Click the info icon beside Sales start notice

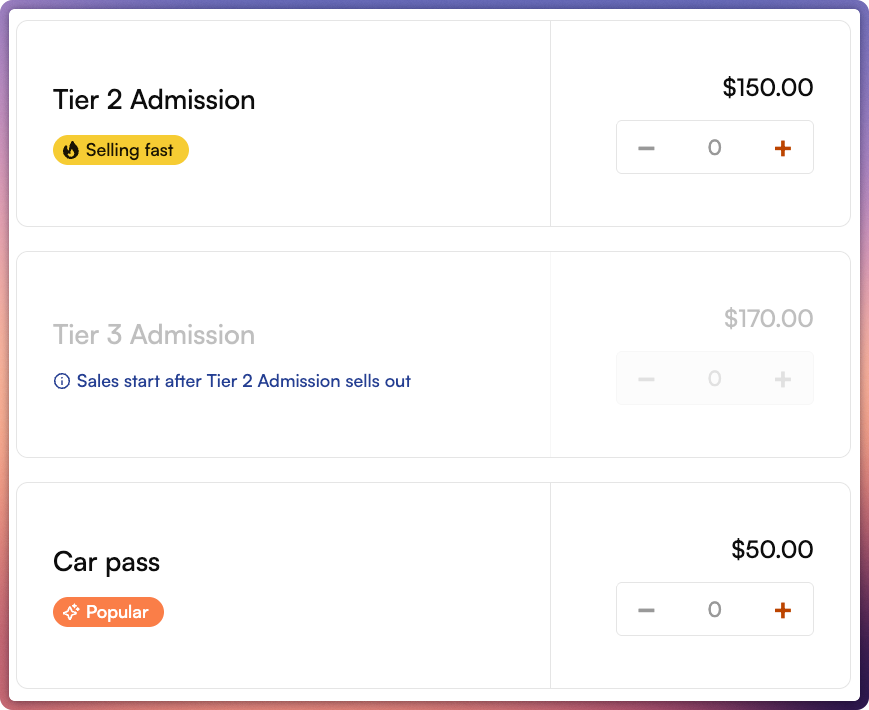click(x=62, y=381)
